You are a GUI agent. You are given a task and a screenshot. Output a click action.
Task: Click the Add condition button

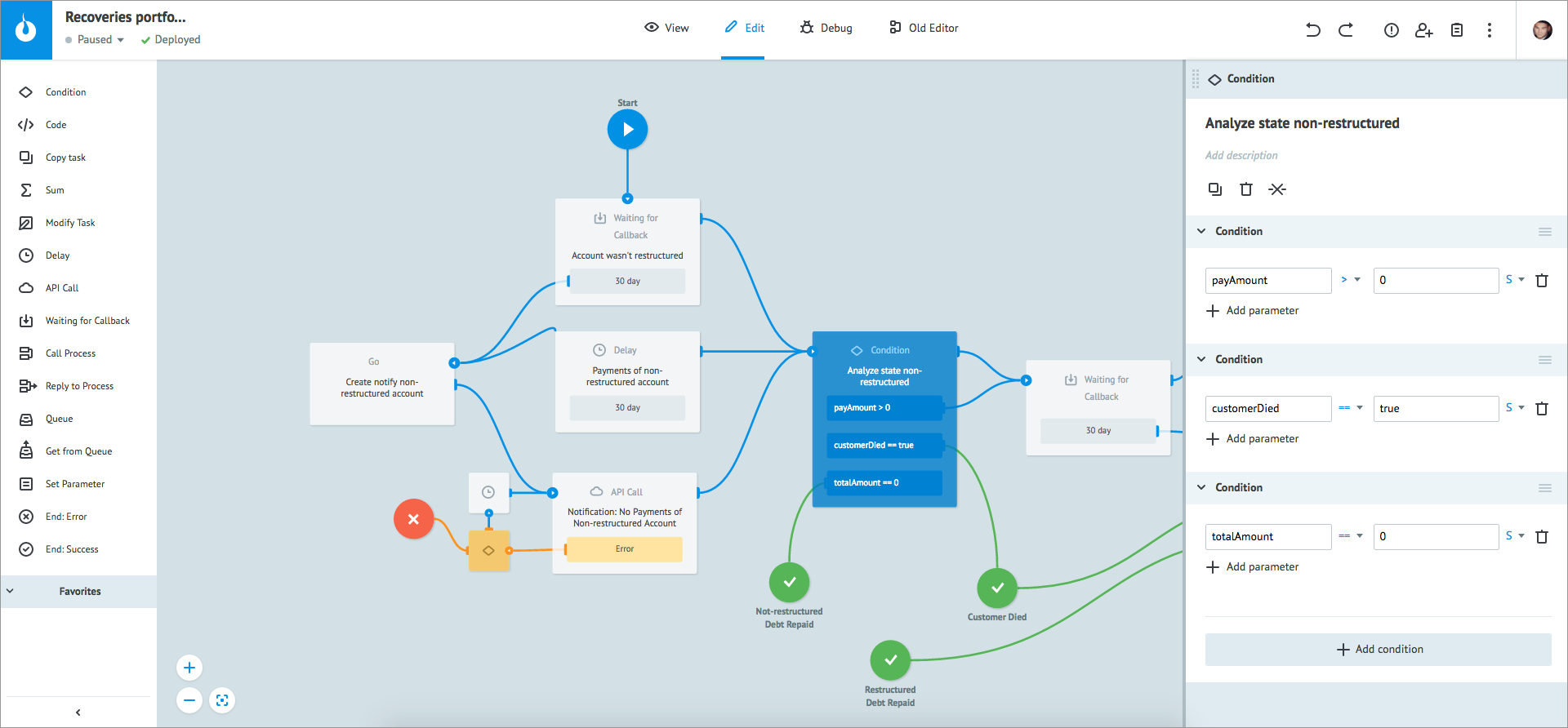(x=1379, y=650)
